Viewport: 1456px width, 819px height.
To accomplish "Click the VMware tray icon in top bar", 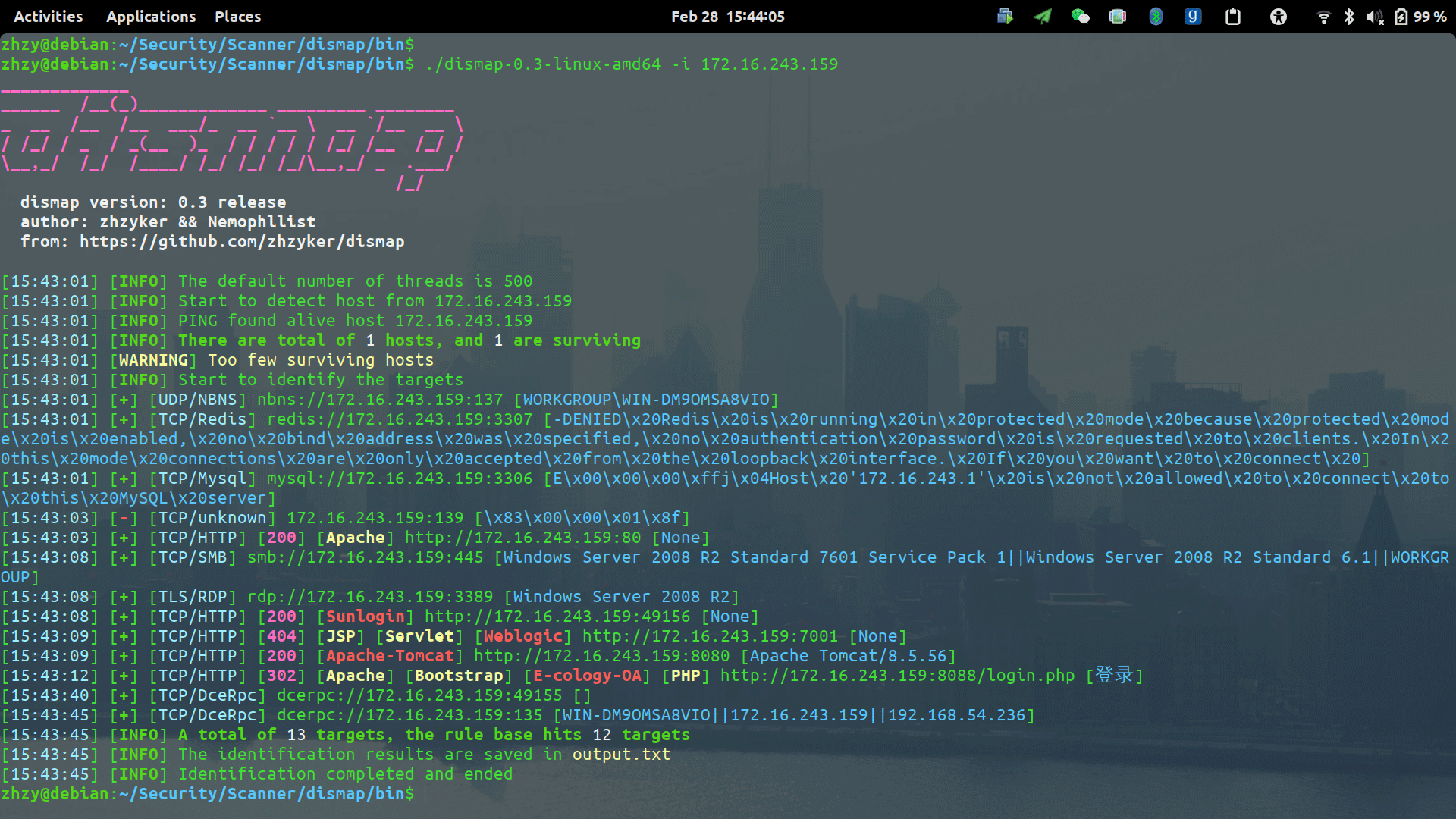I will 1006,16.
